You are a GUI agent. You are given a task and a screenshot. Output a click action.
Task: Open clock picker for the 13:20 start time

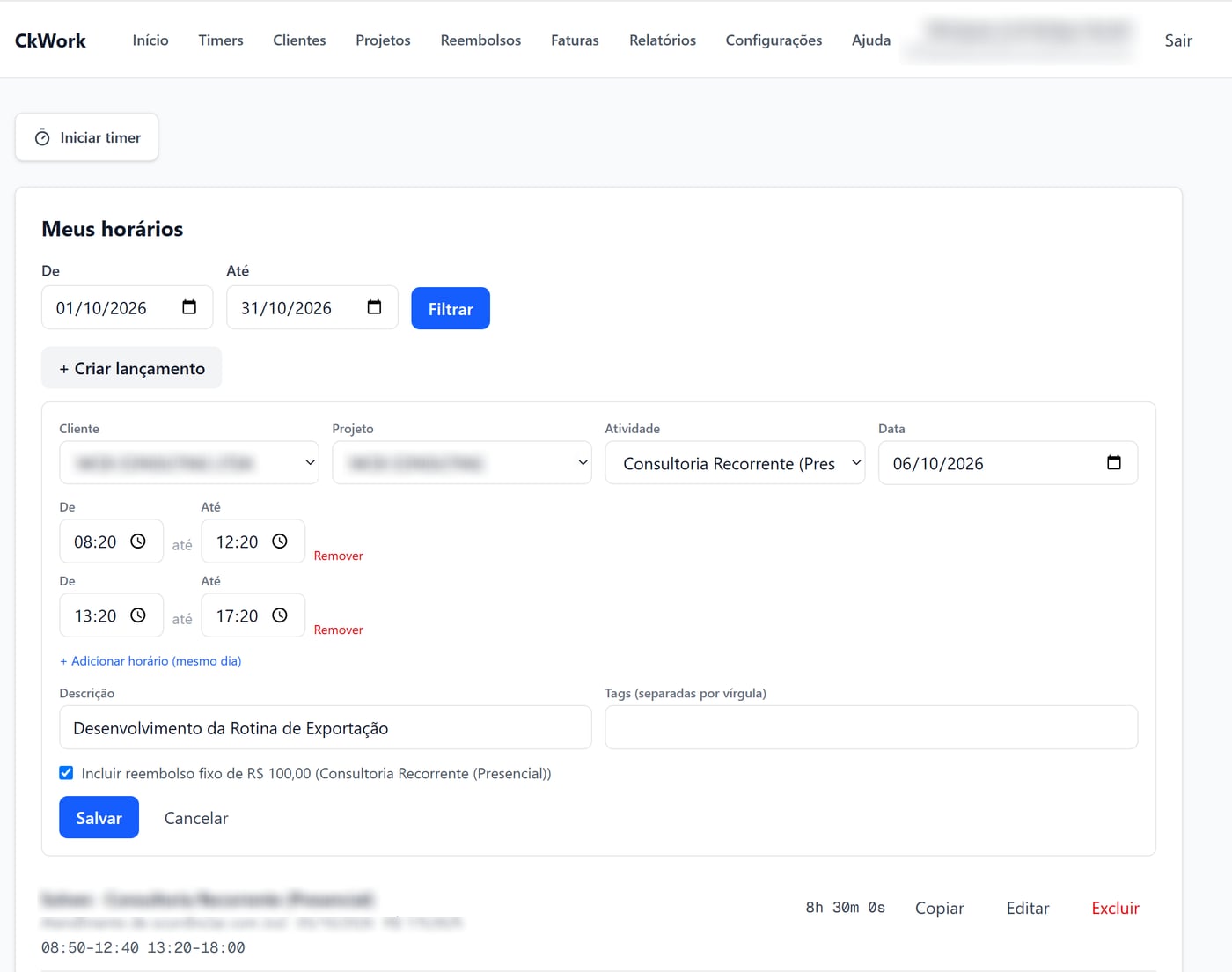click(138, 615)
